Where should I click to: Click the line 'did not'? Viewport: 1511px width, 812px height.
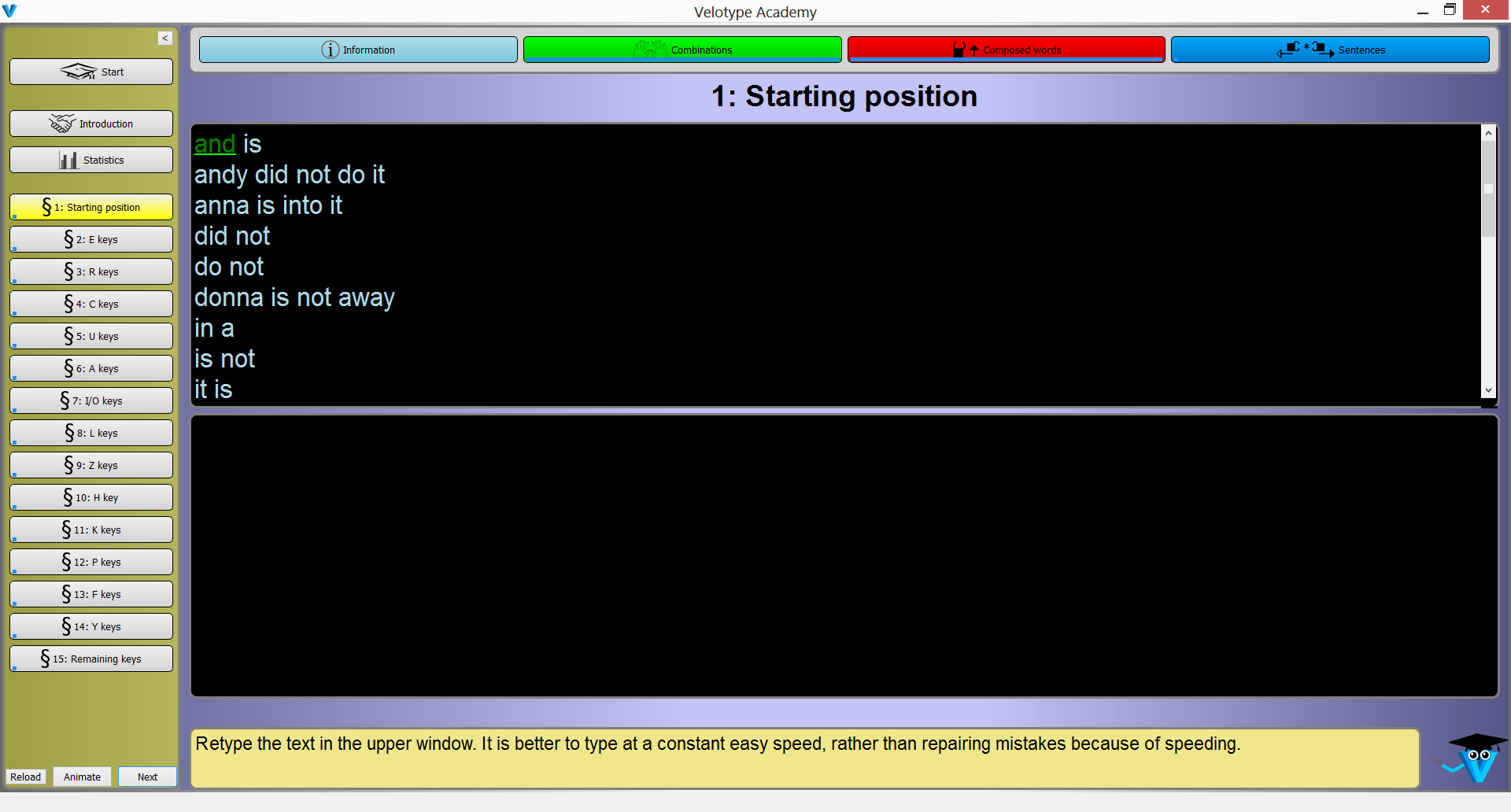coord(232,236)
